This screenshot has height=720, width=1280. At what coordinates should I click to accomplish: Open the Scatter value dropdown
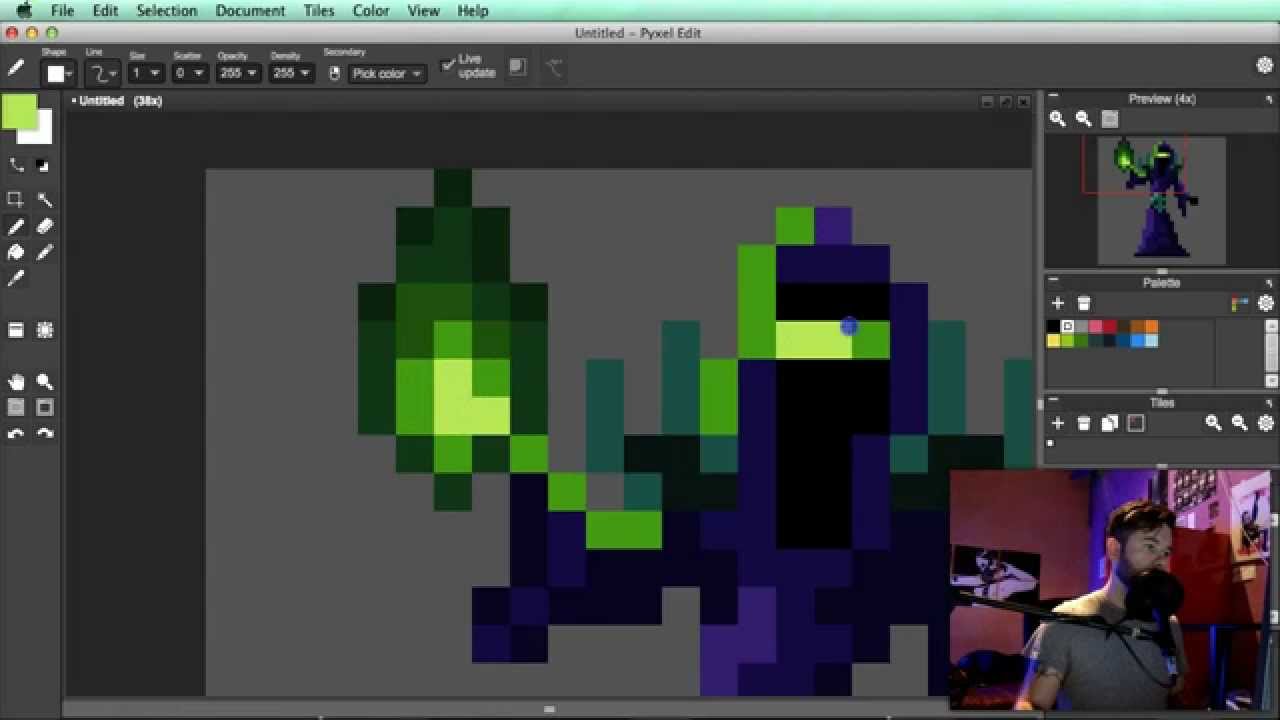tap(190, 73)
